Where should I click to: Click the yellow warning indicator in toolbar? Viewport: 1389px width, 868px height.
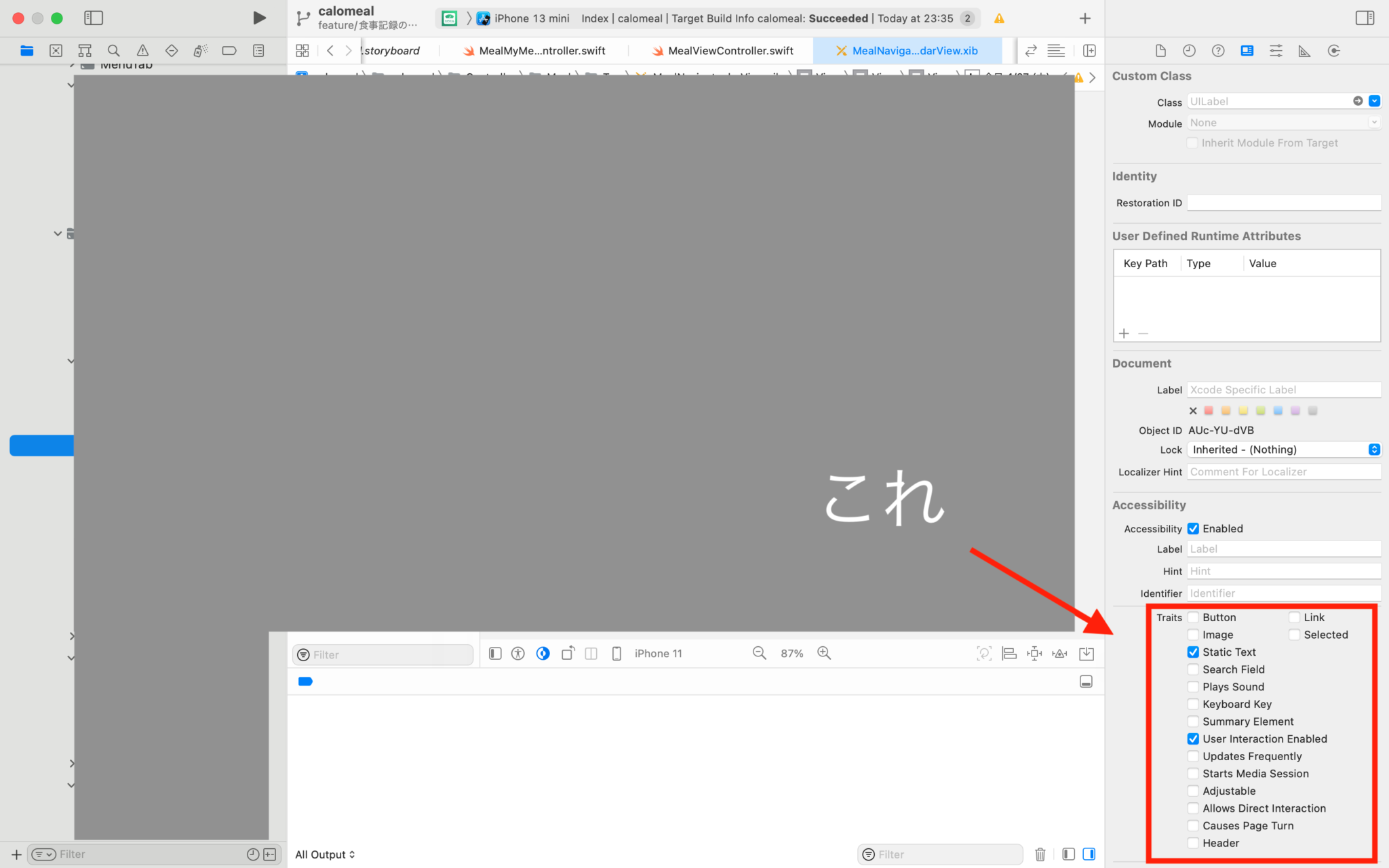point(999,18)
